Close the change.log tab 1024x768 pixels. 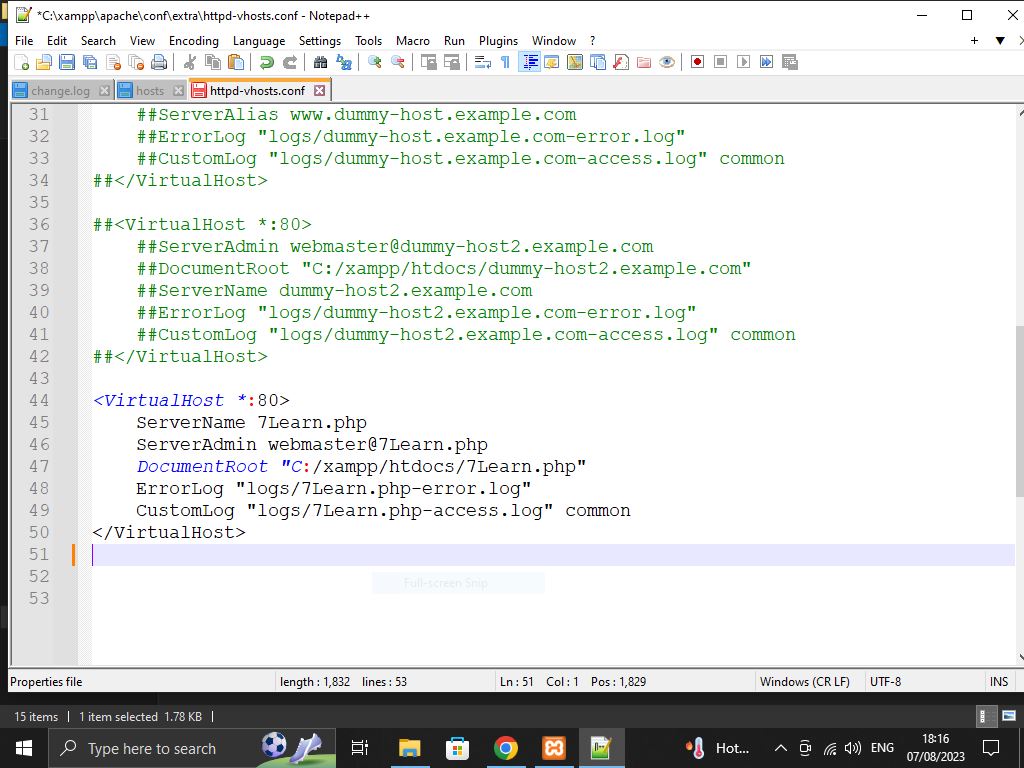(x=104, y=91)
